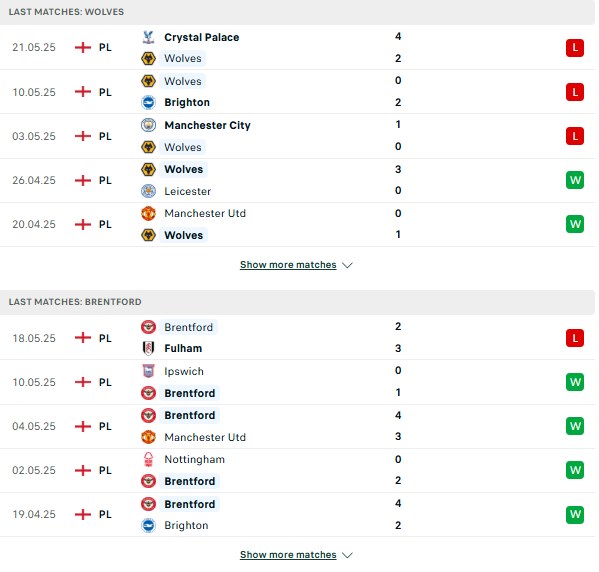Click the PL league label on 02.05.25 row

click(105, 470)
